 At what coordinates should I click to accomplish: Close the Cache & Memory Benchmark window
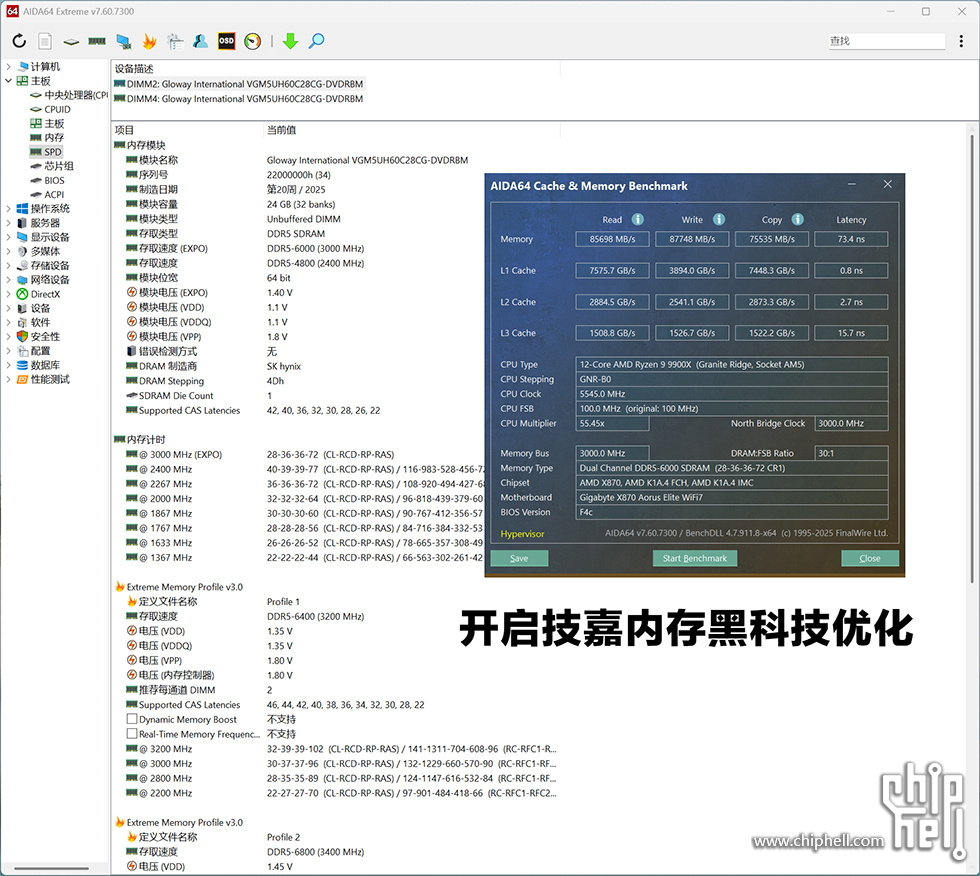click(x=888, y=184)
